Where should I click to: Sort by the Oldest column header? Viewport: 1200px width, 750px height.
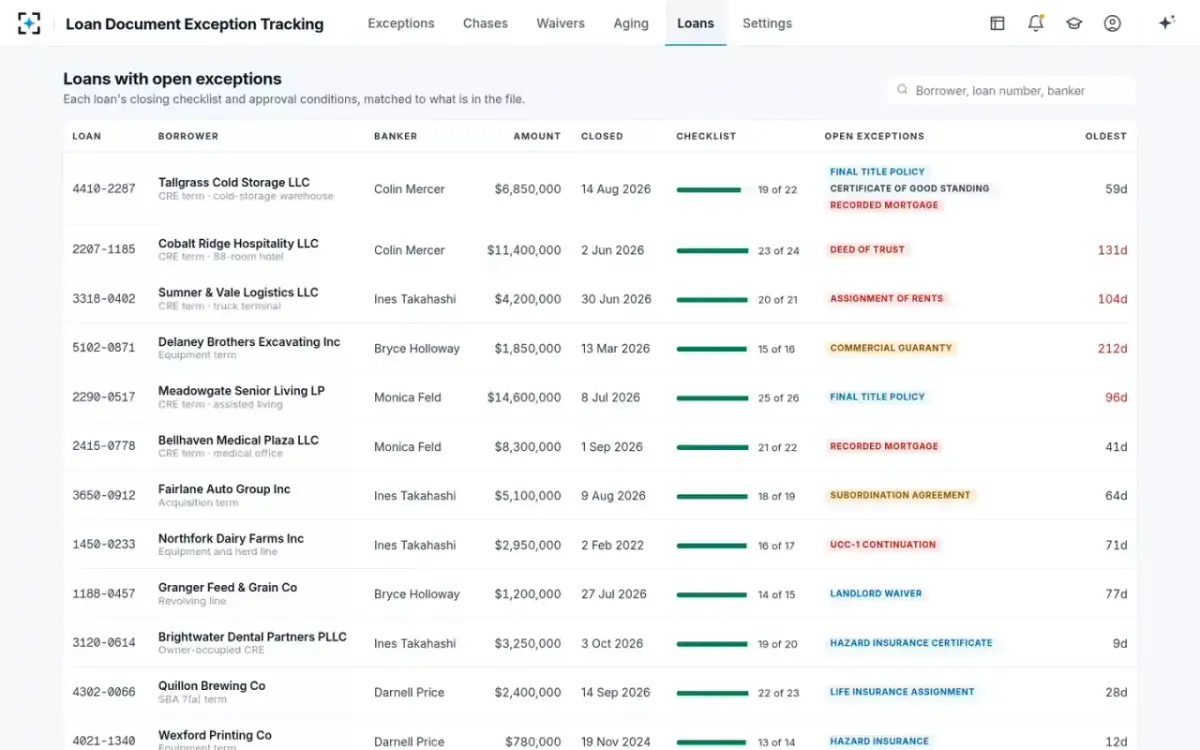1106,136
